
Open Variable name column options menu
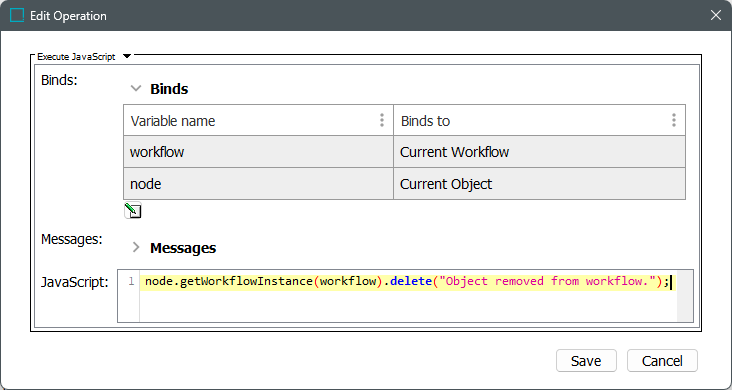(382, 121)
